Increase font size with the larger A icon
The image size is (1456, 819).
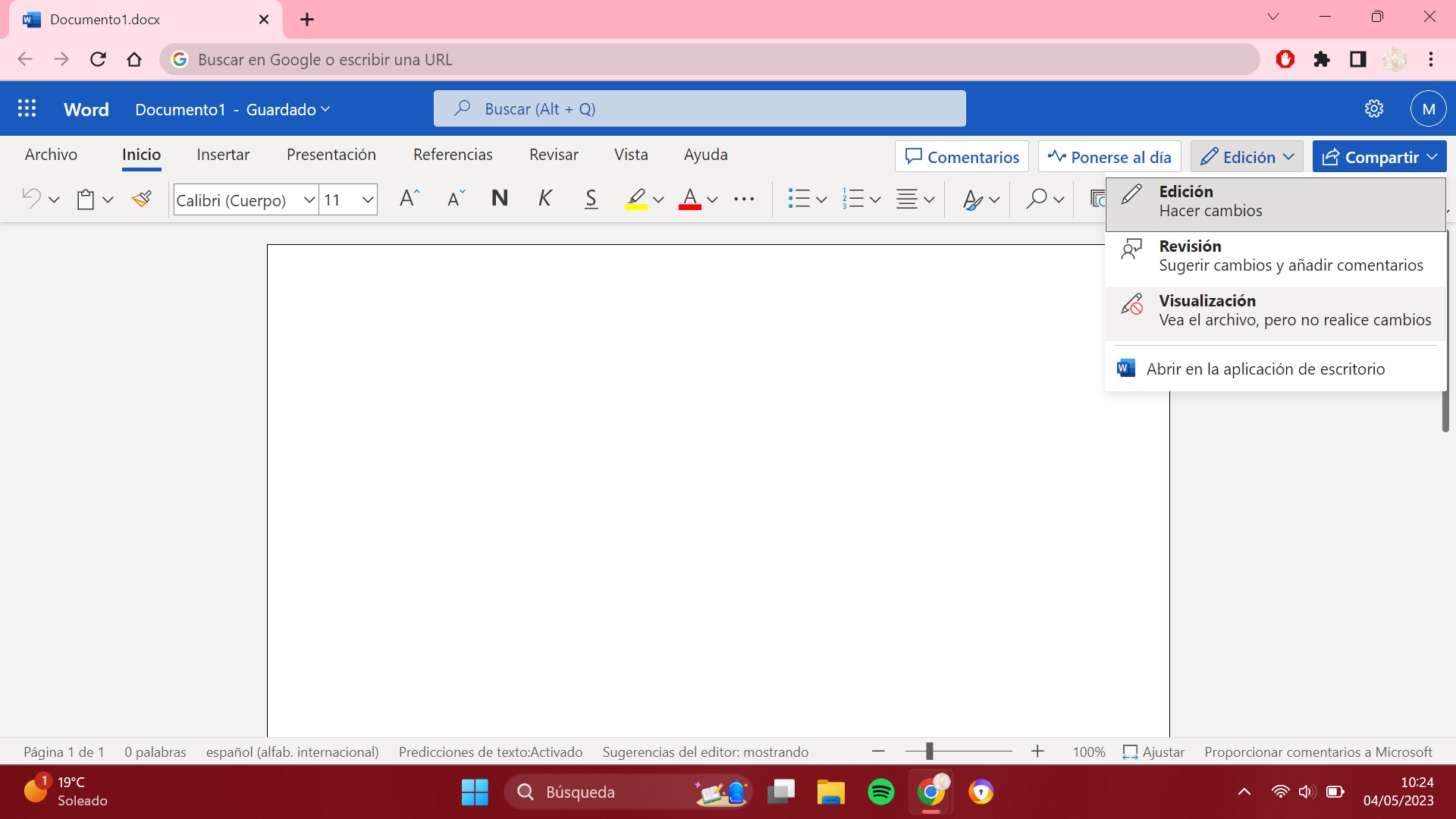coord(409,199)
